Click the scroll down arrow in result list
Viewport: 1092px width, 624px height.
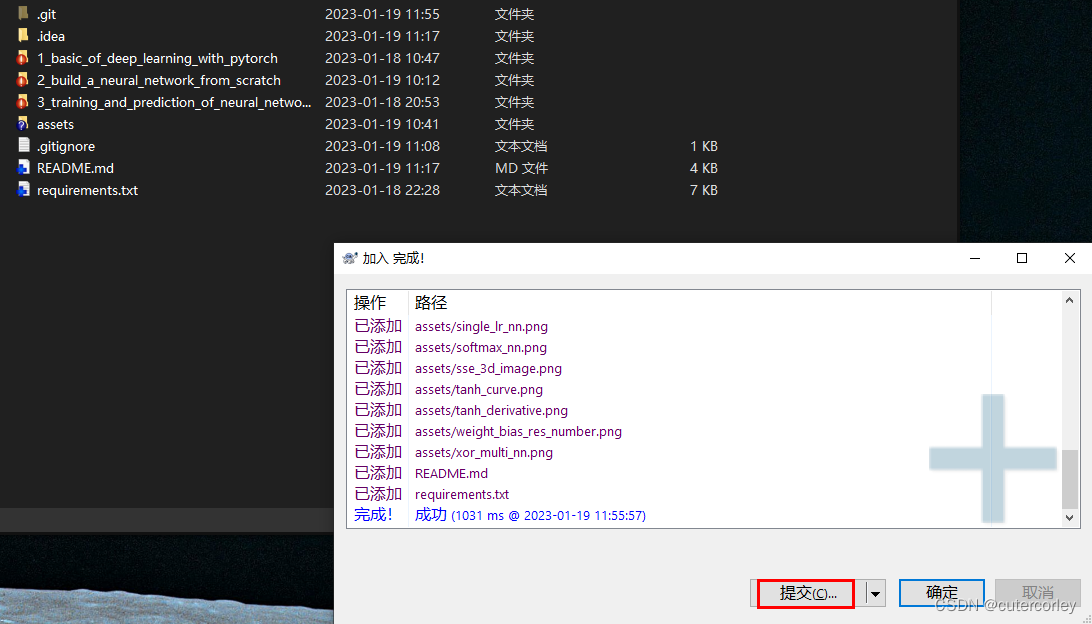tap(1070, 517)
